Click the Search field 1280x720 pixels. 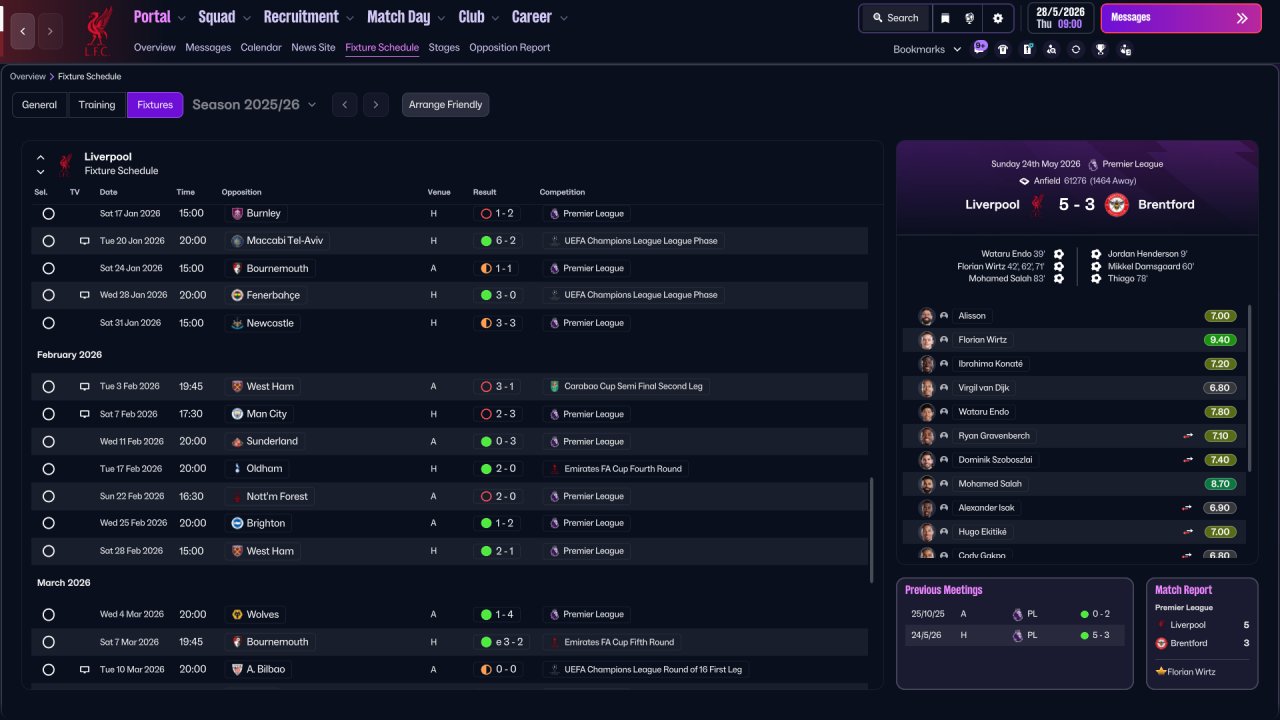point(895,18)
